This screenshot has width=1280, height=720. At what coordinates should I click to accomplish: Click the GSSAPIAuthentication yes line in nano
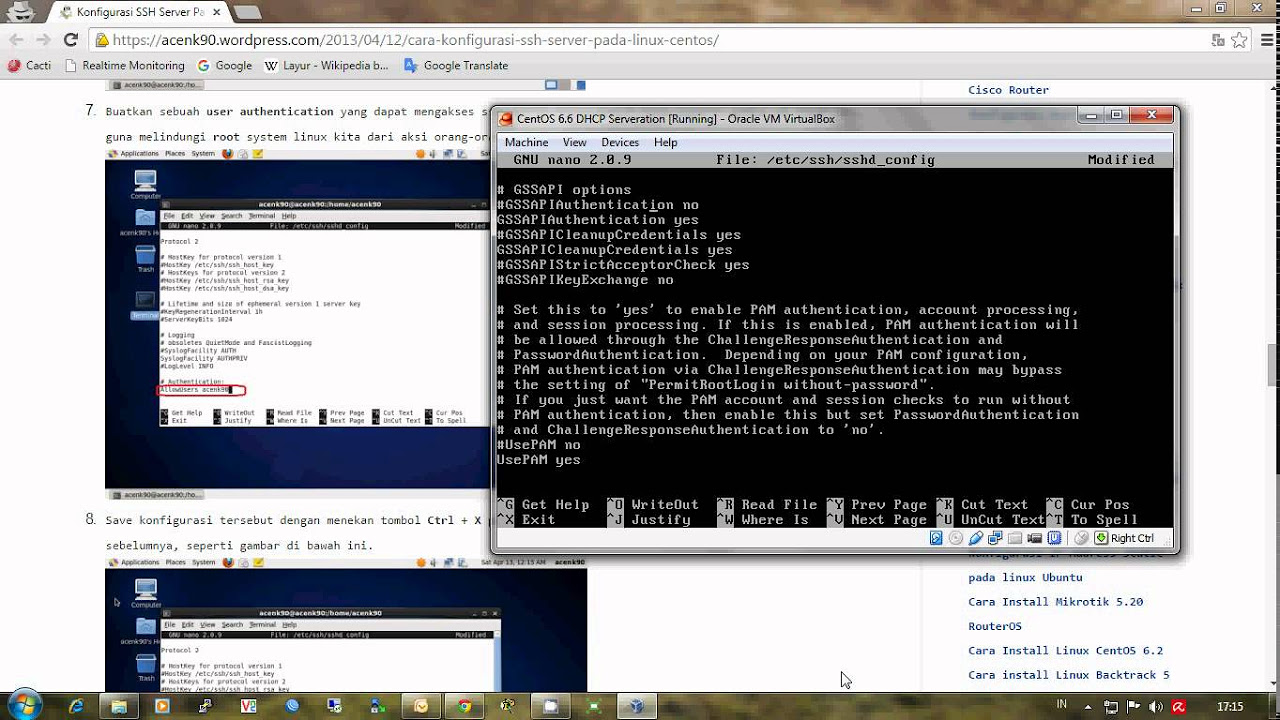(598, 220)
